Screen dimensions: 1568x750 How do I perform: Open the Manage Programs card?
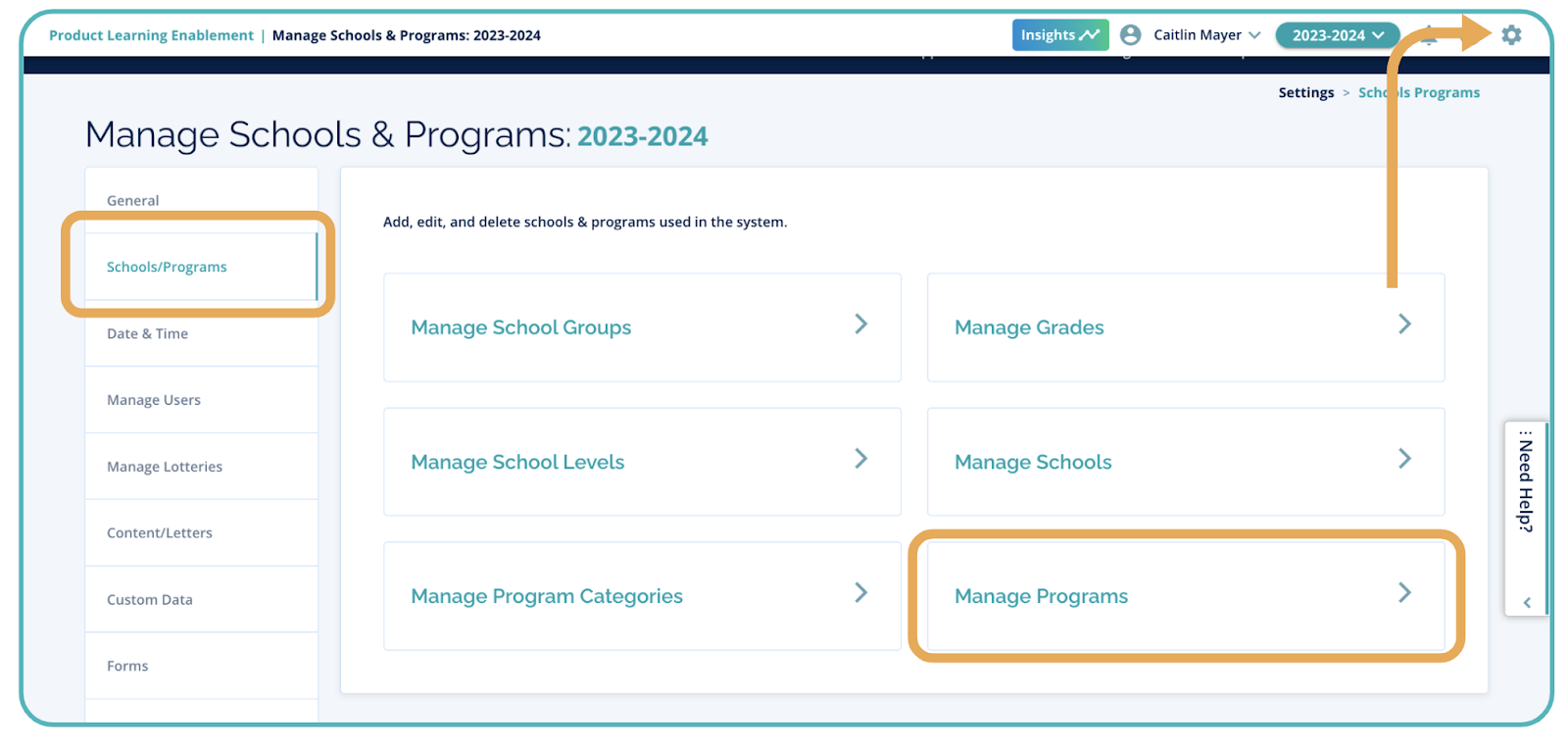[1185, 596]
